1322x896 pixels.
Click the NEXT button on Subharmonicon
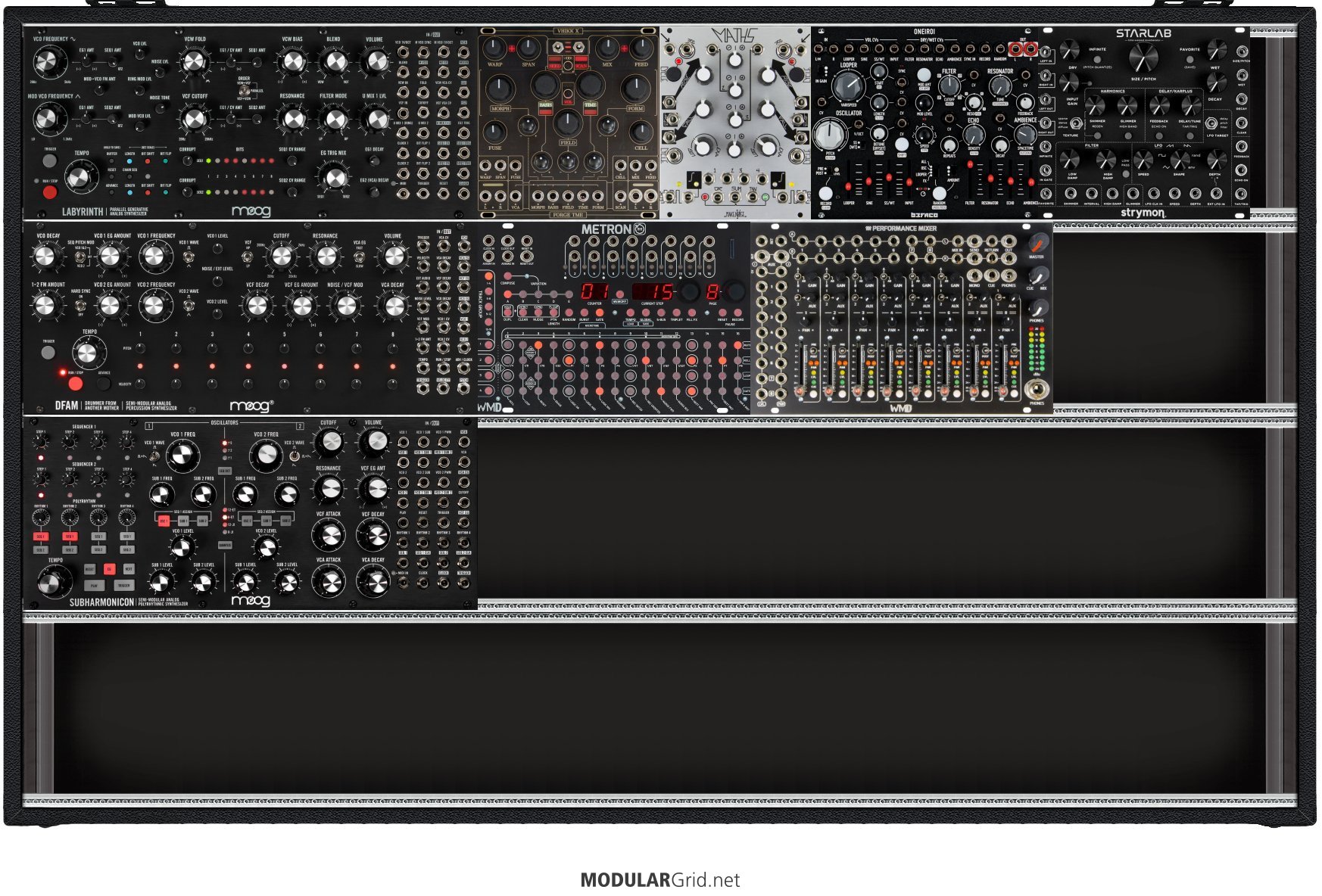click(128, 569)
